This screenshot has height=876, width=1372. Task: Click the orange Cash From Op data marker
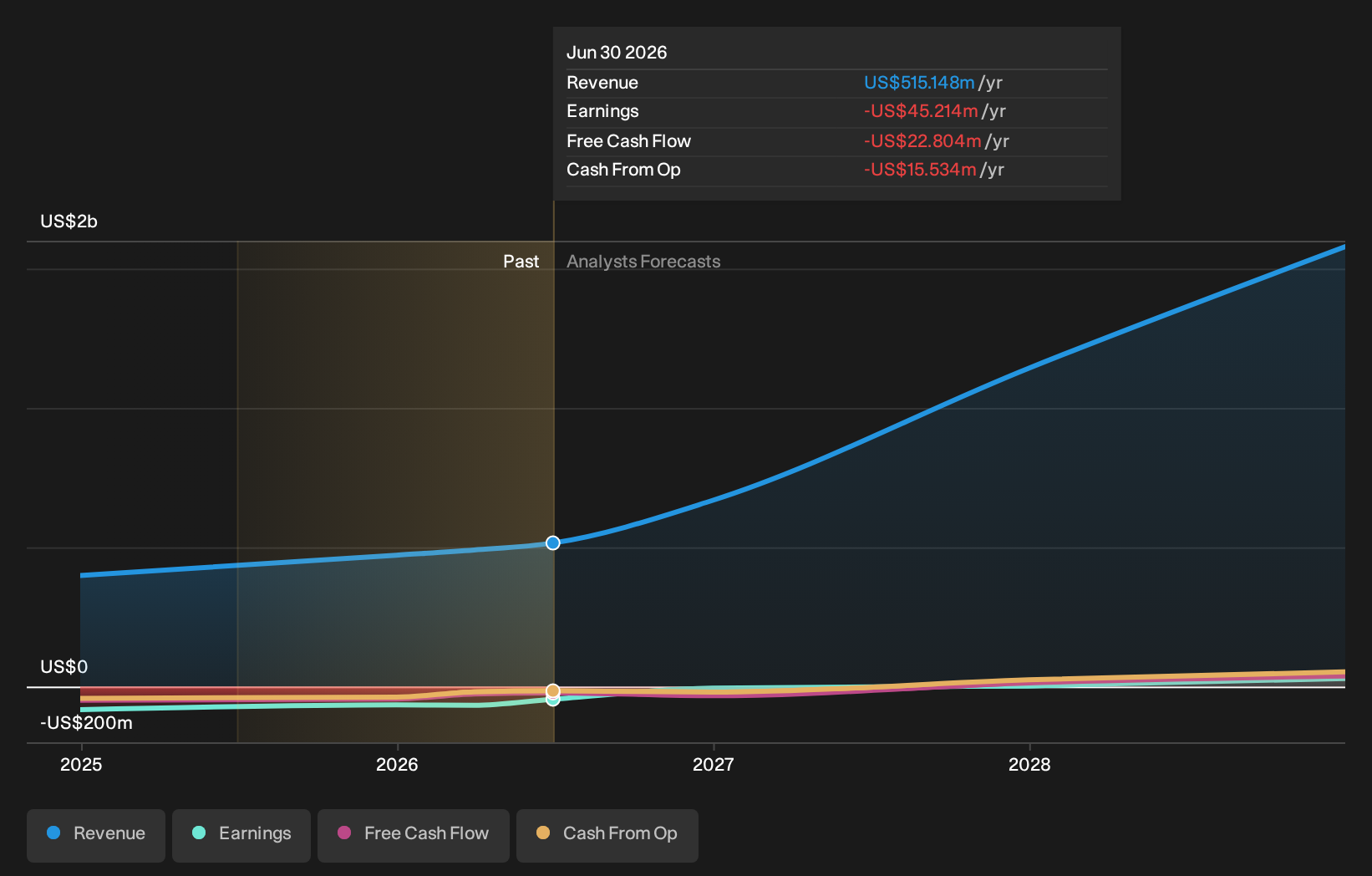553,690
